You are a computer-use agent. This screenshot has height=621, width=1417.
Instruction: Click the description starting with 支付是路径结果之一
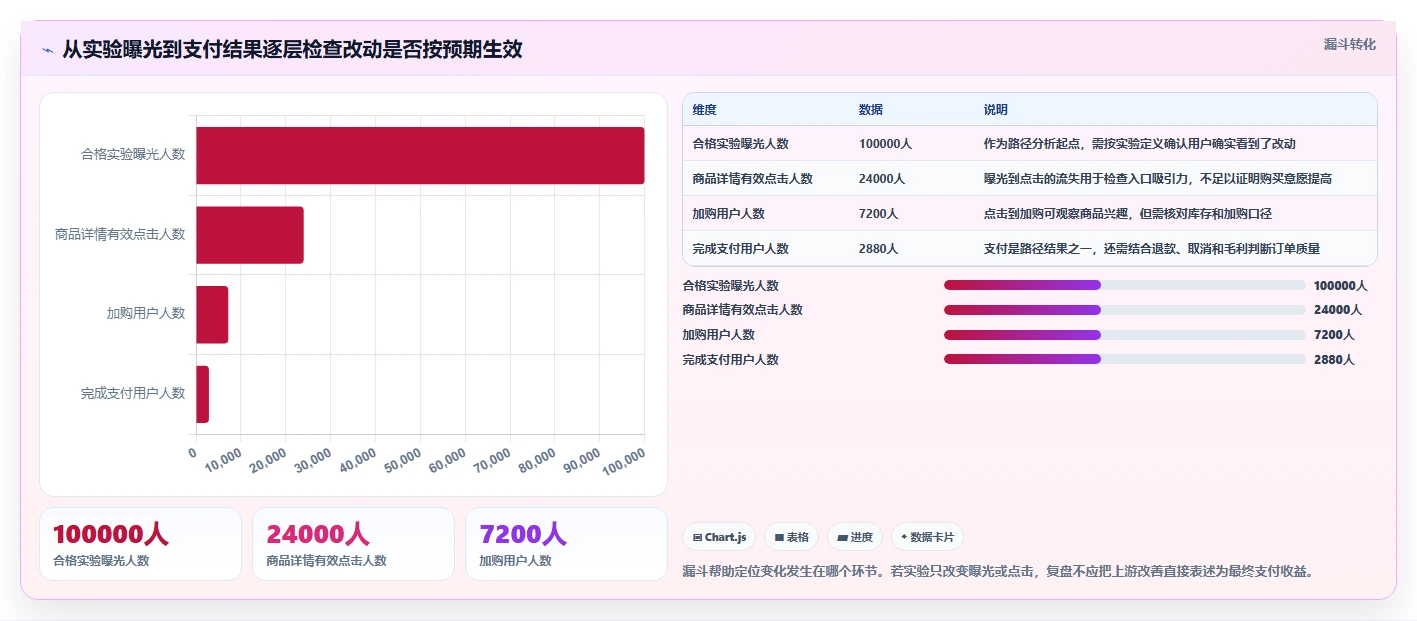coord(1152,249)
